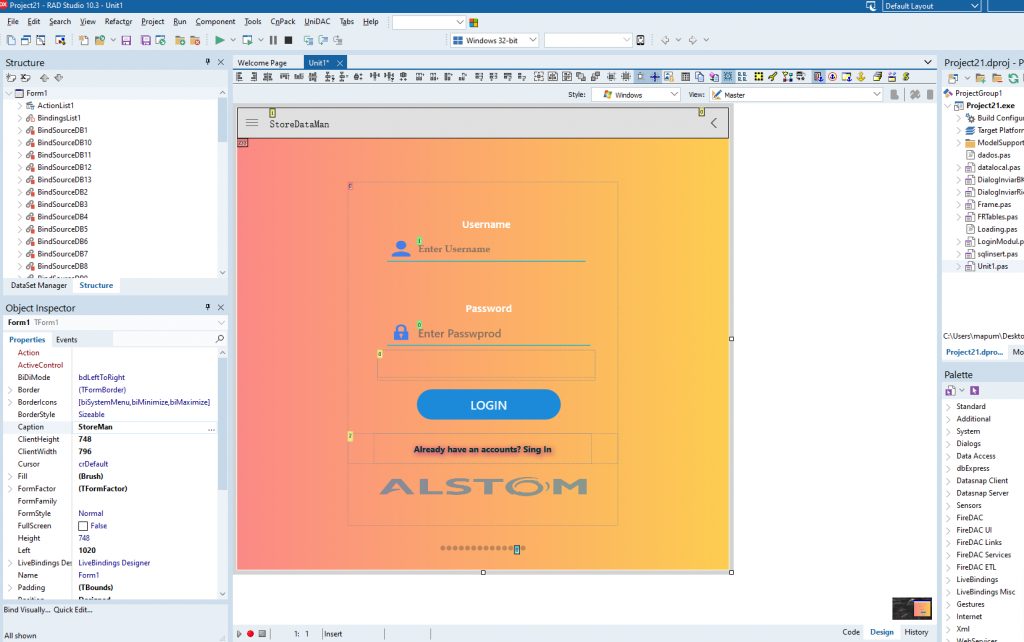Image resolution: width=1024 pixels, height=642 pixels.
Task: Click the CnPack align left edges icon
Action: [x=240, y=76]
